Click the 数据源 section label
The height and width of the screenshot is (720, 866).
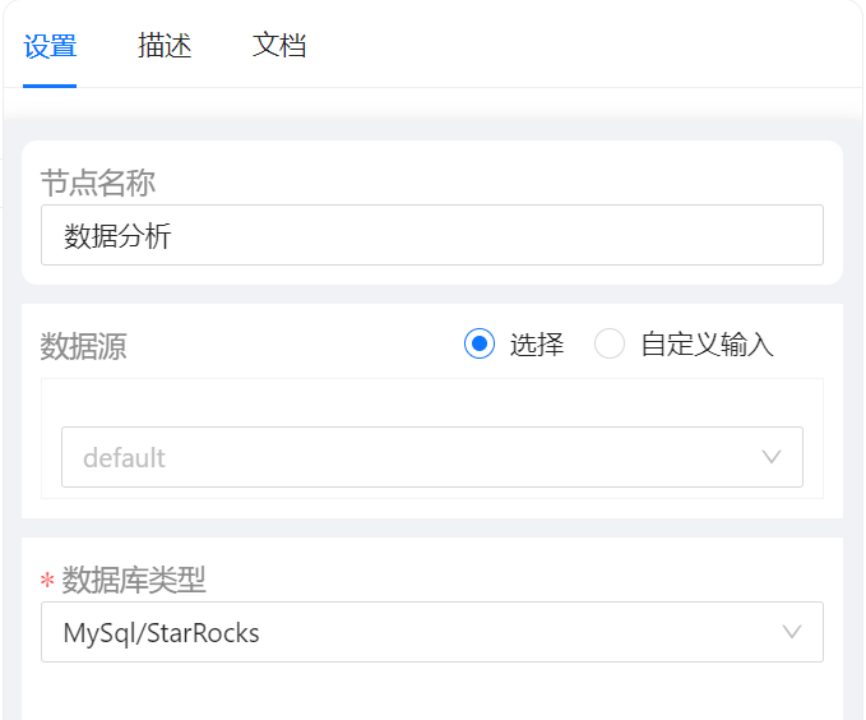click(83, 347)
